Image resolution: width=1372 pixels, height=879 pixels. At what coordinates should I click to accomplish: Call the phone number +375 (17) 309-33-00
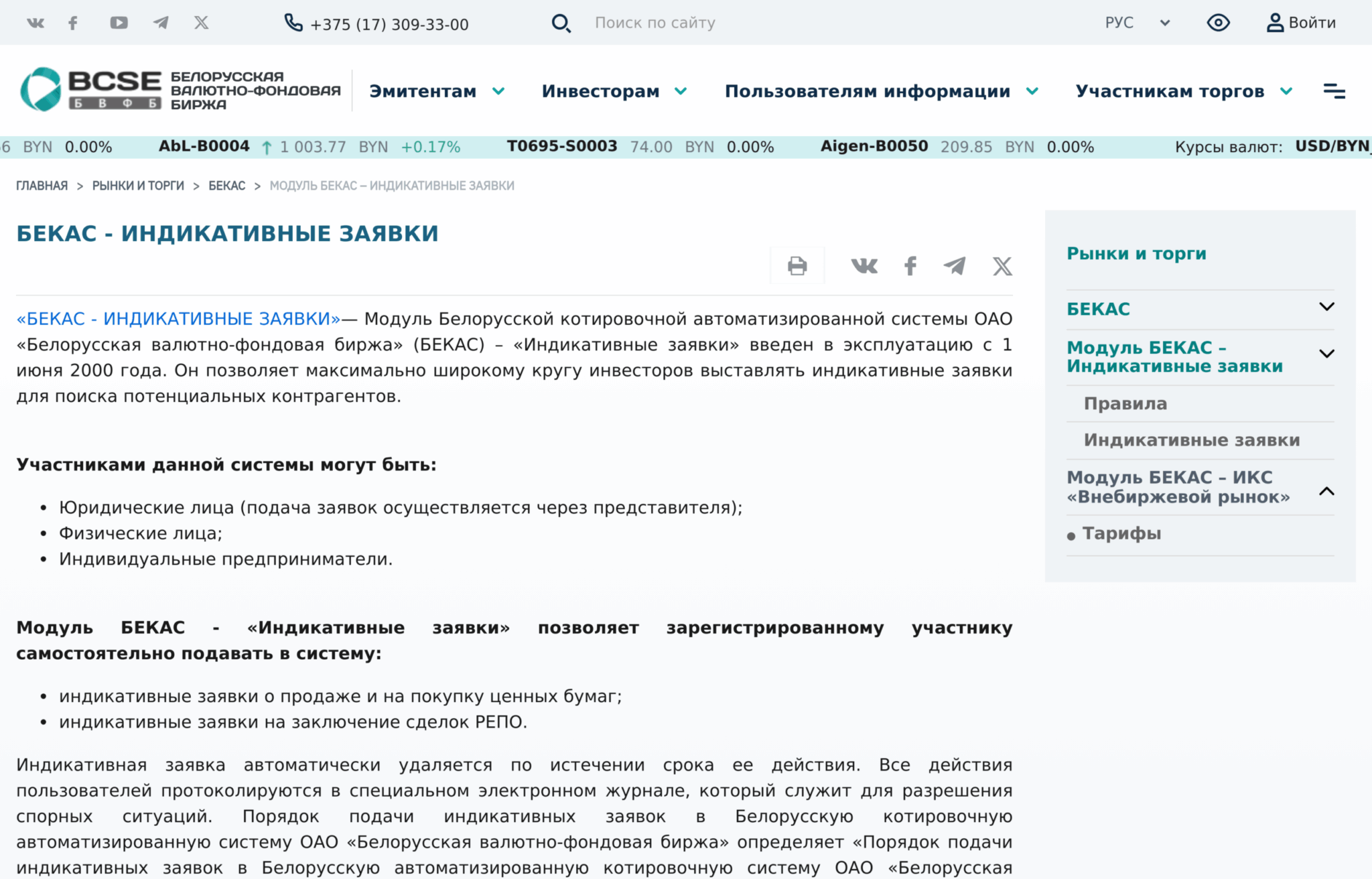[x=389, y=25]
